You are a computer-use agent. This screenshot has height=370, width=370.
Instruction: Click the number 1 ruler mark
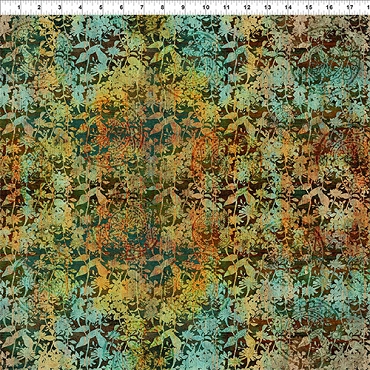click(19, 7)
